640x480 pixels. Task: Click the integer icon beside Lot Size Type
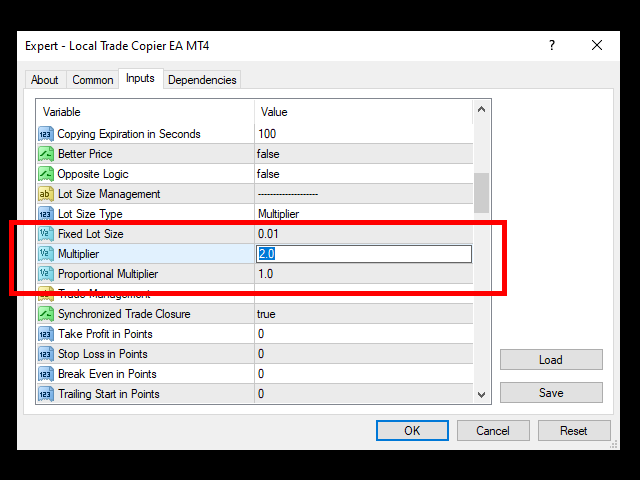(46, 214)
